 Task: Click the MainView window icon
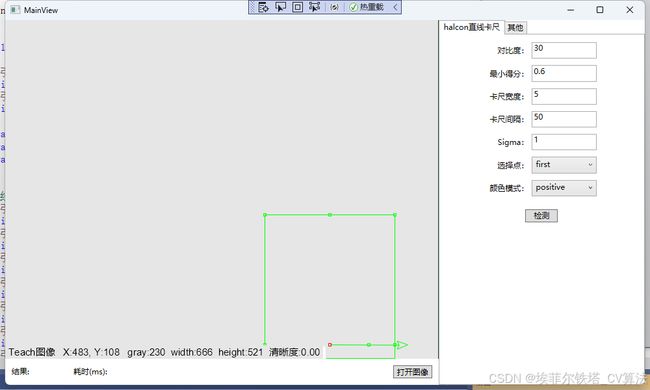(15, 10)
